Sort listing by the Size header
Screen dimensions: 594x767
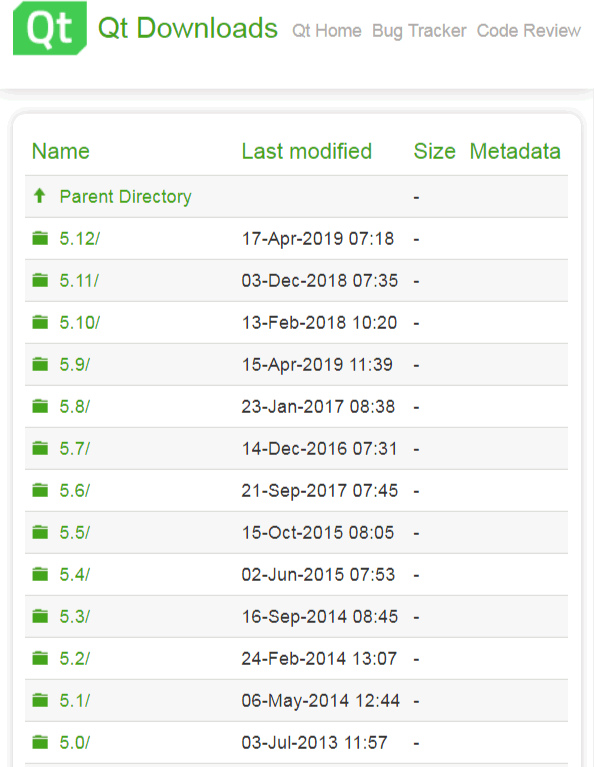point(434,151)
